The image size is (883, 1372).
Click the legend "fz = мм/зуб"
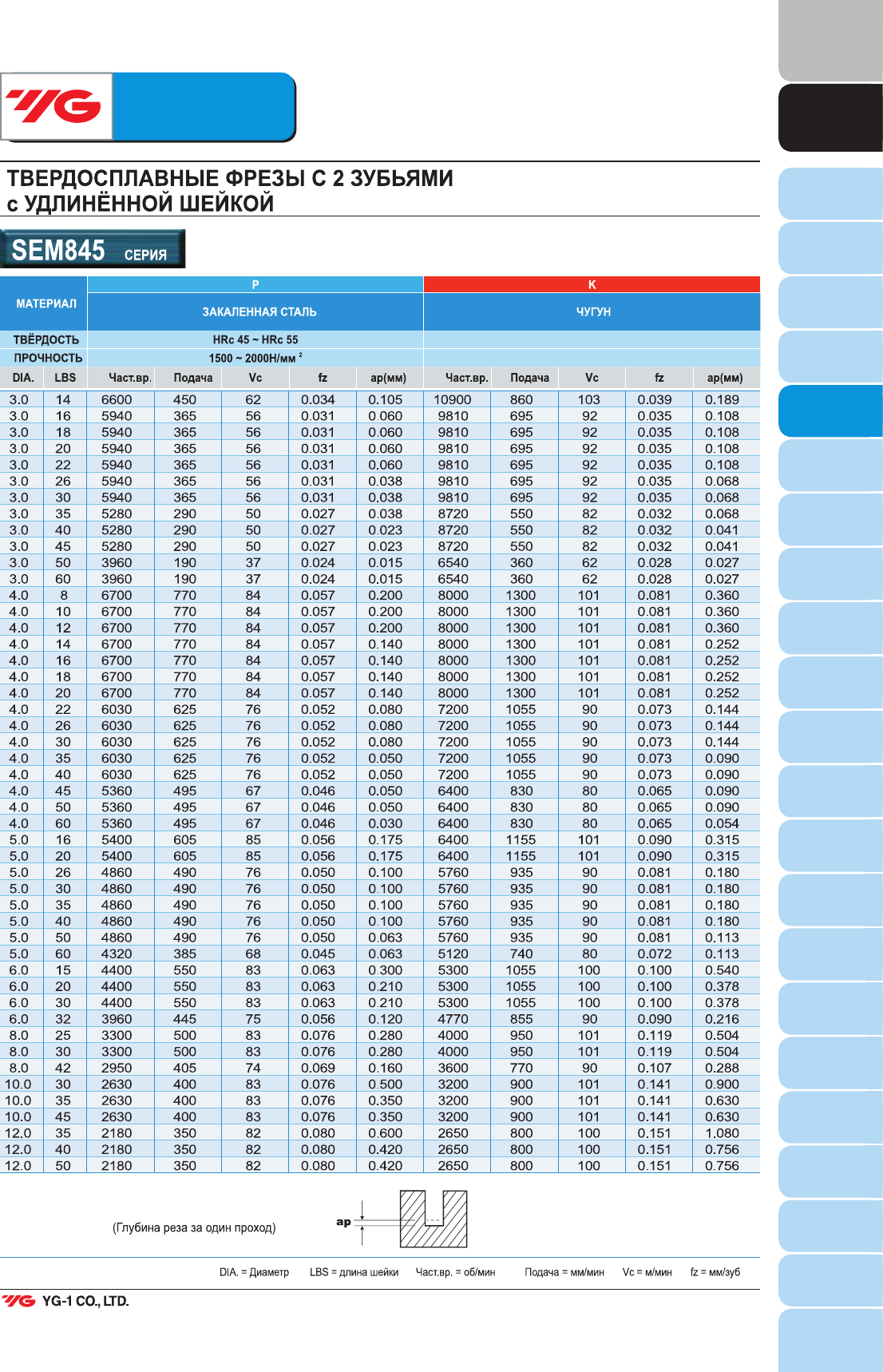click(715, 1272)
